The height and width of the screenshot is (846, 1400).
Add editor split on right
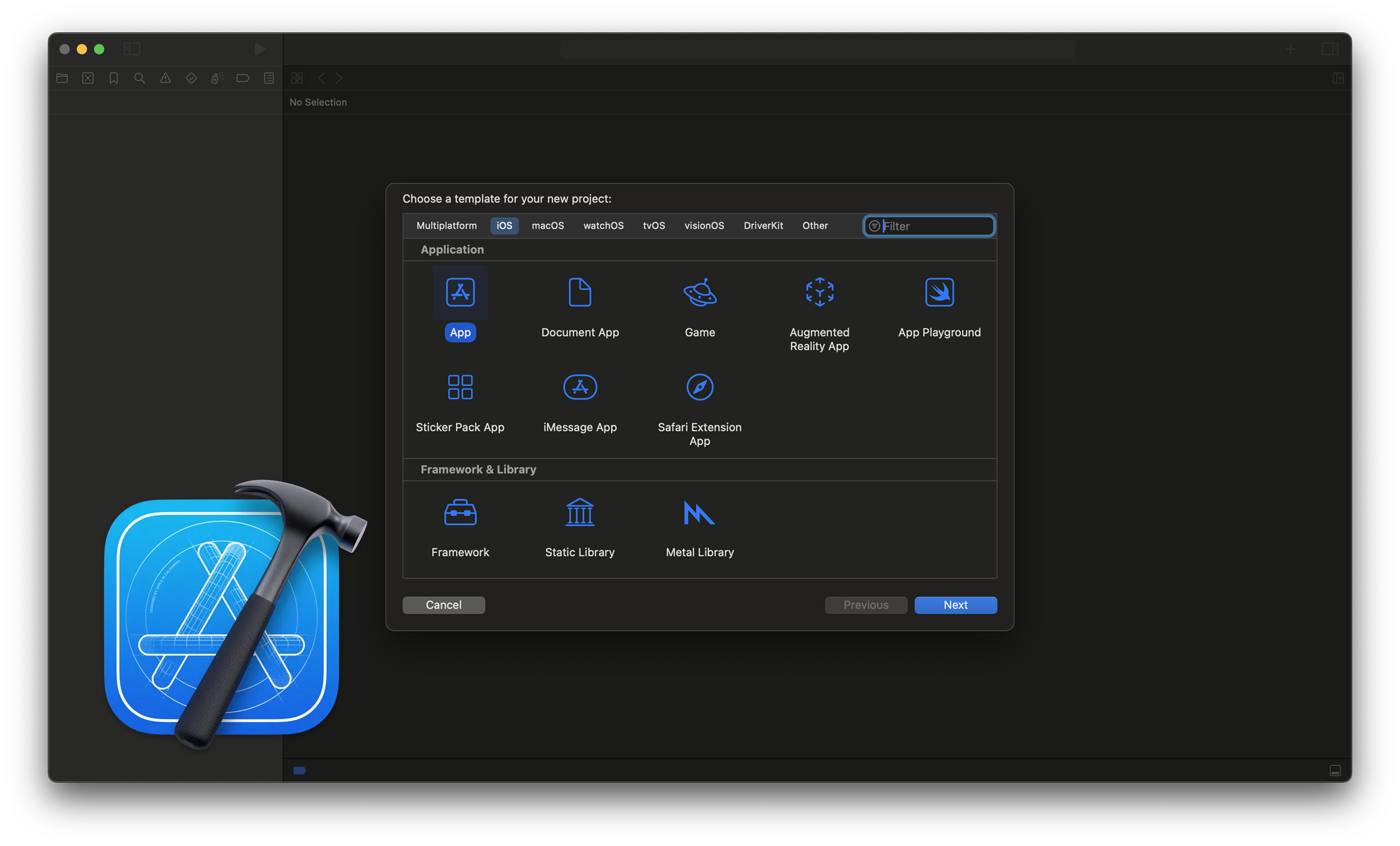click(1338, 78)
